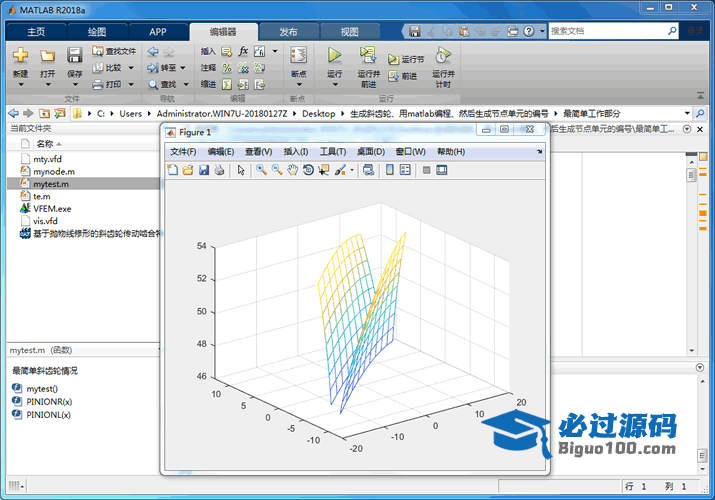The height and width of the screenshot is (500, 715).
Task: Toggle the Brush data tool
Action: tap(340, 170)
